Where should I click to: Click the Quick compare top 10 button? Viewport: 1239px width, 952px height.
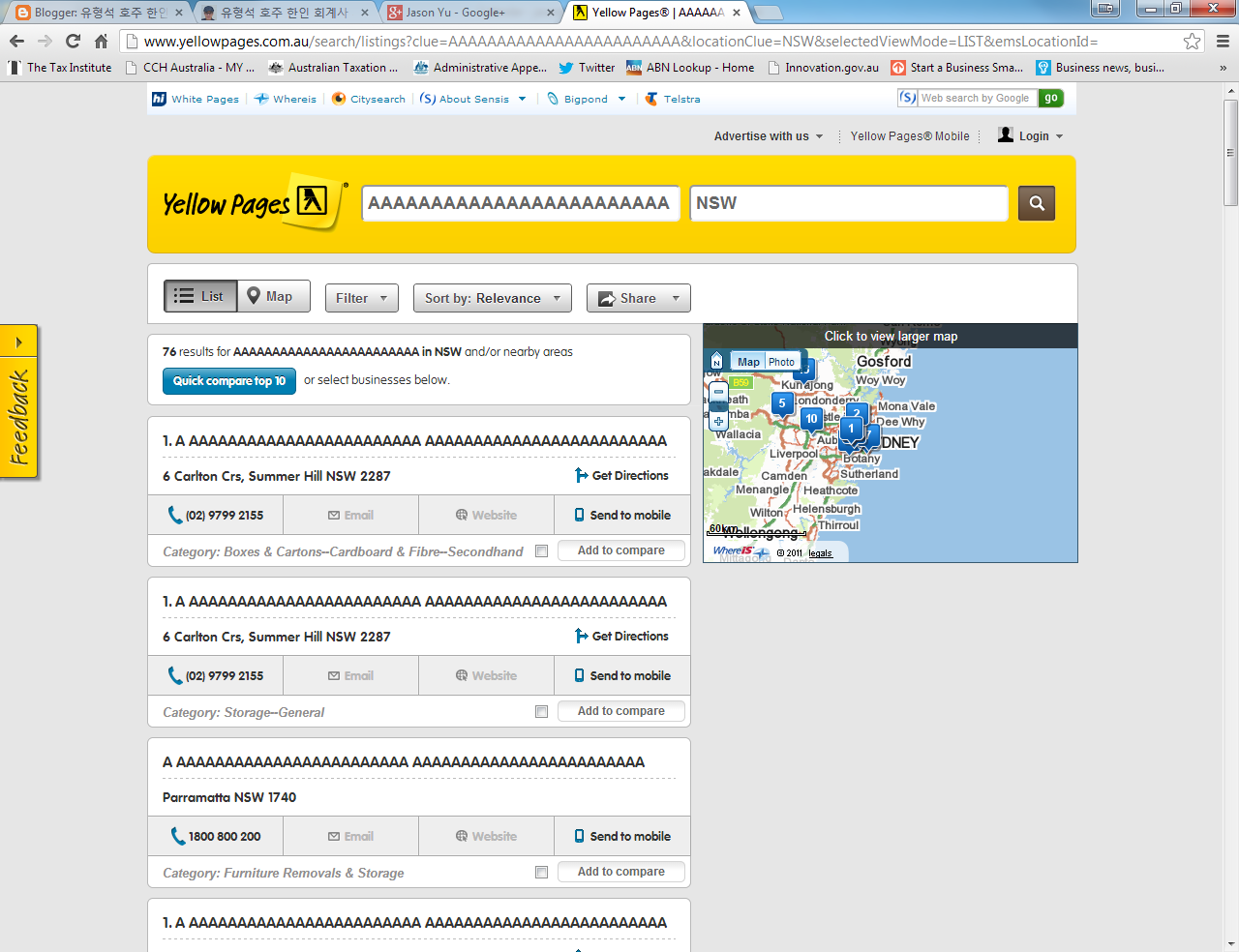click(228, 381)
